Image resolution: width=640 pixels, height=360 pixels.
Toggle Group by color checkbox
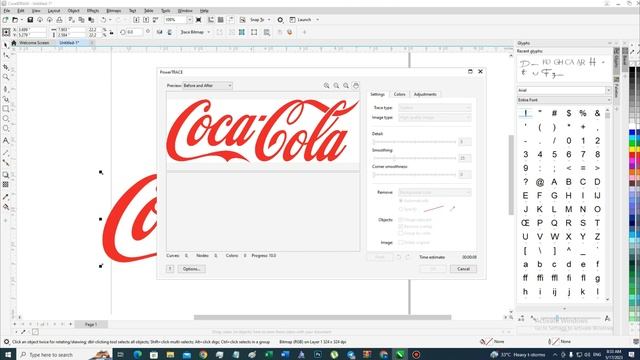point(401,233)
